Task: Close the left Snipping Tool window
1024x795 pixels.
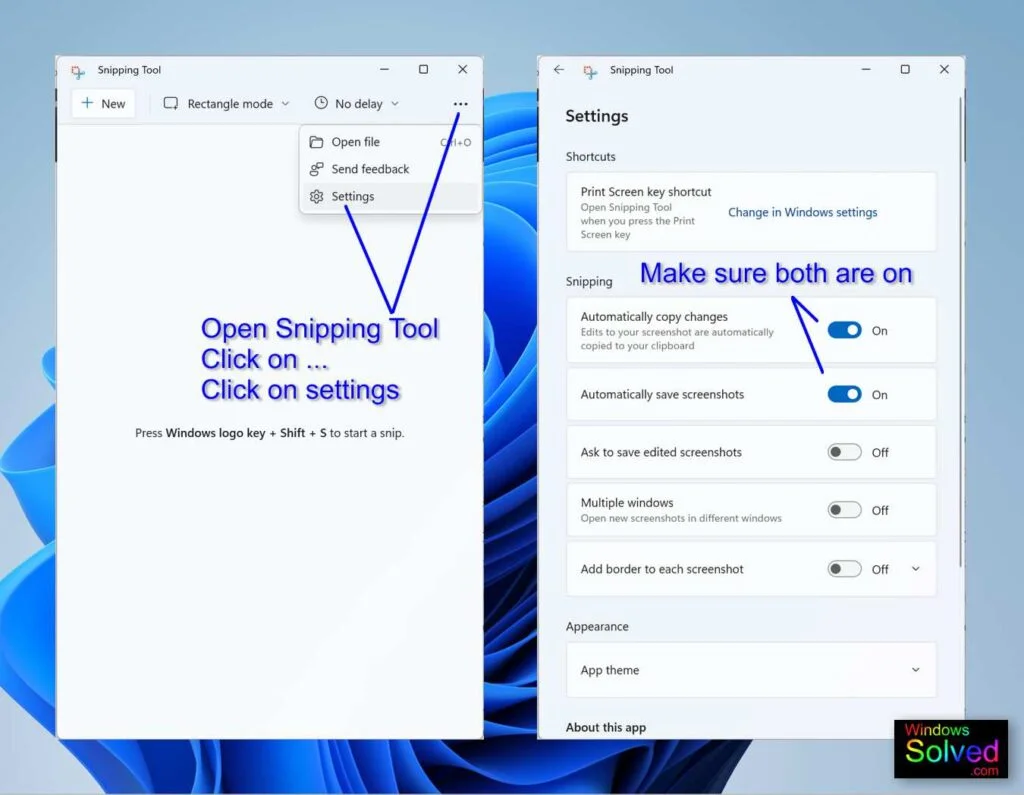Action: coord(462,69)
